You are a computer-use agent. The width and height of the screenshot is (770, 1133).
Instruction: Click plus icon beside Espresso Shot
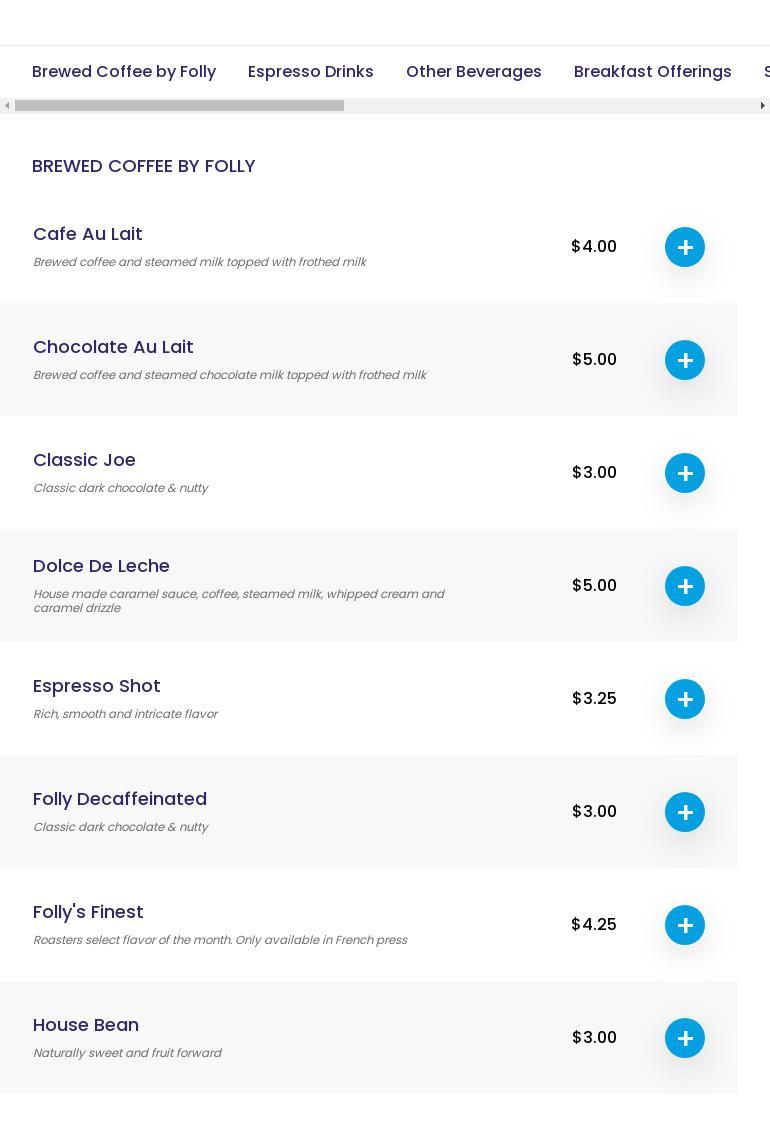tap(685, 699)
